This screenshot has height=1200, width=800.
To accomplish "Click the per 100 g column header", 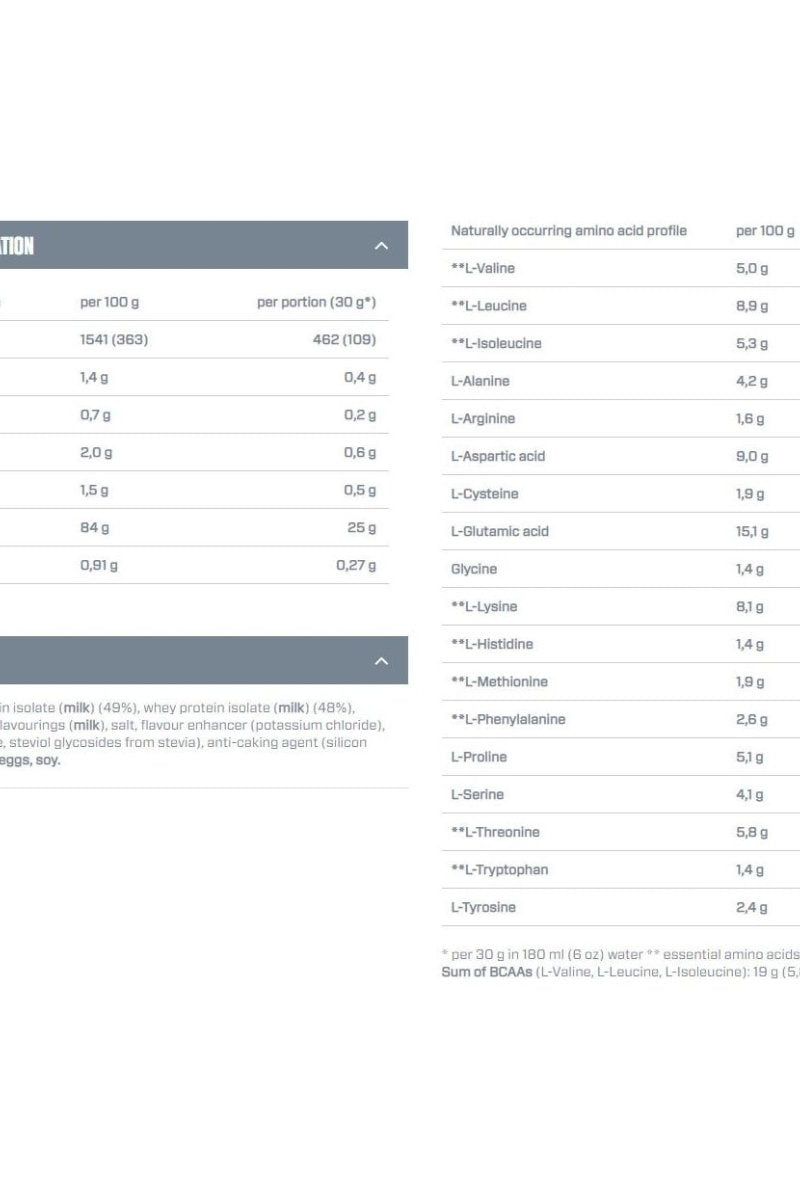I will tap(109, 302).
